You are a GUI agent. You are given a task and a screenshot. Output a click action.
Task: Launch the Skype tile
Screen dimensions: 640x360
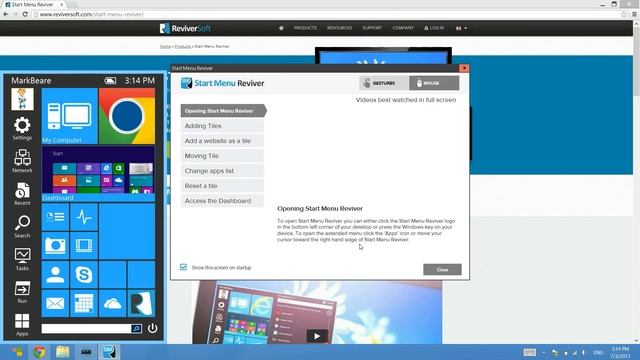(x=84, y=275)
